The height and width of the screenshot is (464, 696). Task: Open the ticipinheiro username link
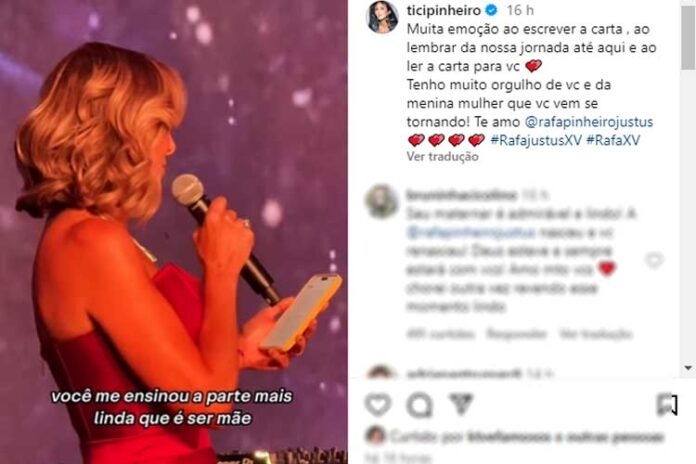coord(443,10)
